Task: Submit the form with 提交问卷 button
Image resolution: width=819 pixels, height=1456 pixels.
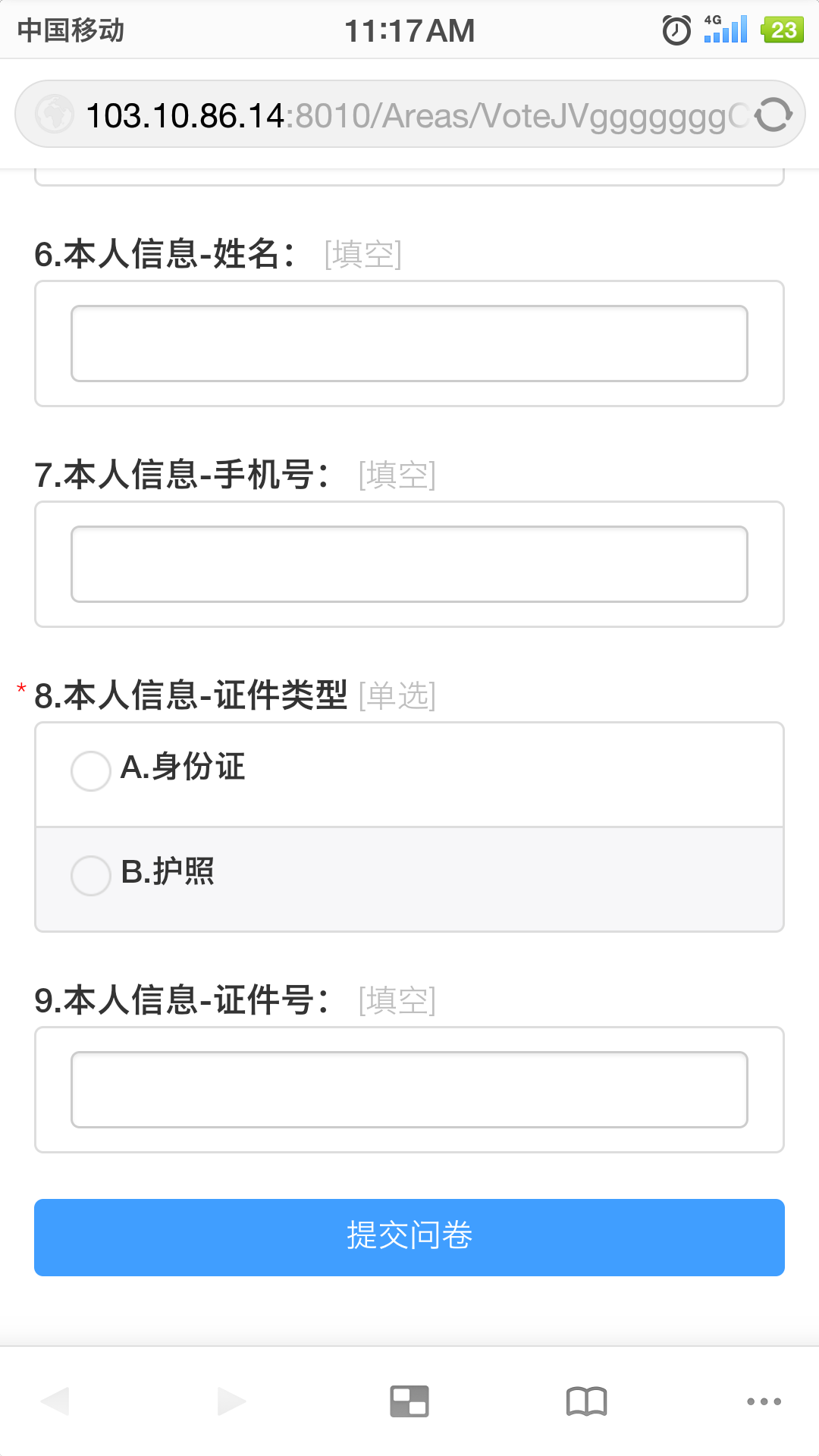Action: [x=409, y=1237]
